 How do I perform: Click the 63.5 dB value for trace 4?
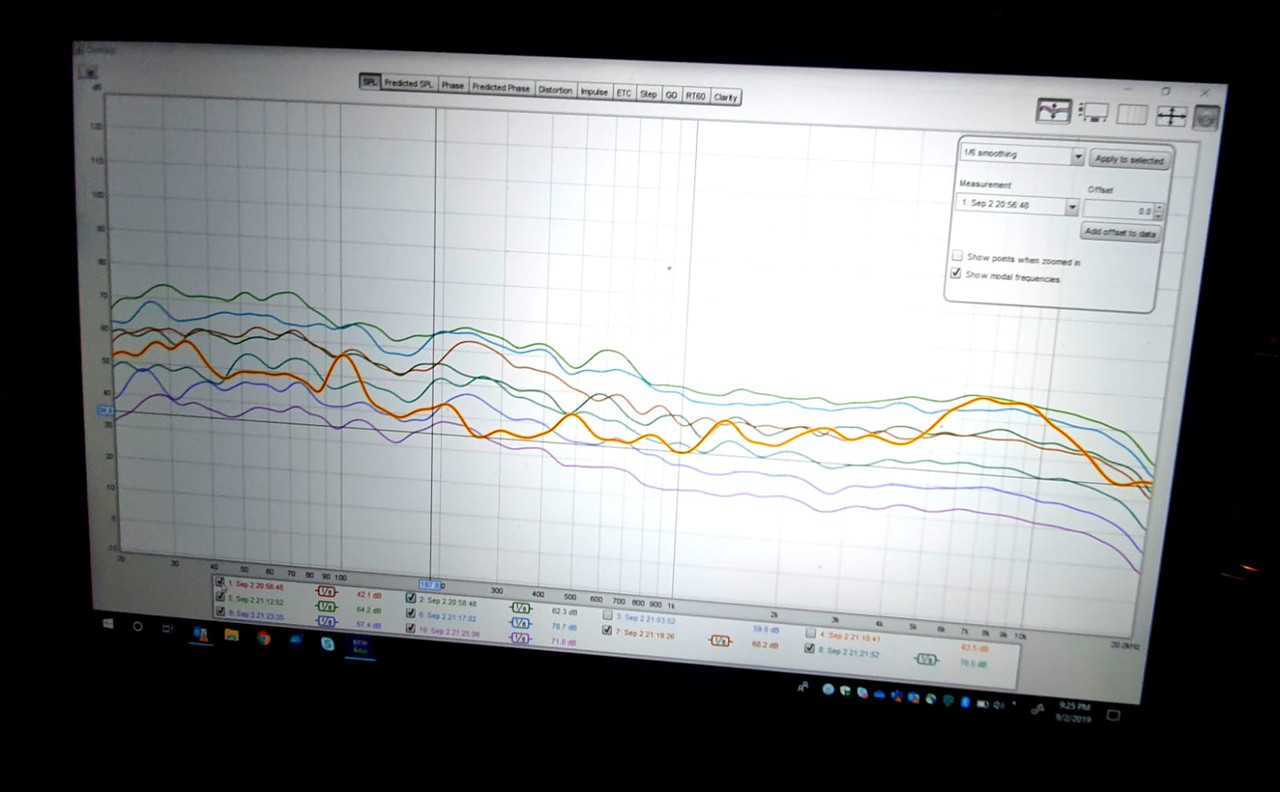pos(974,648)
